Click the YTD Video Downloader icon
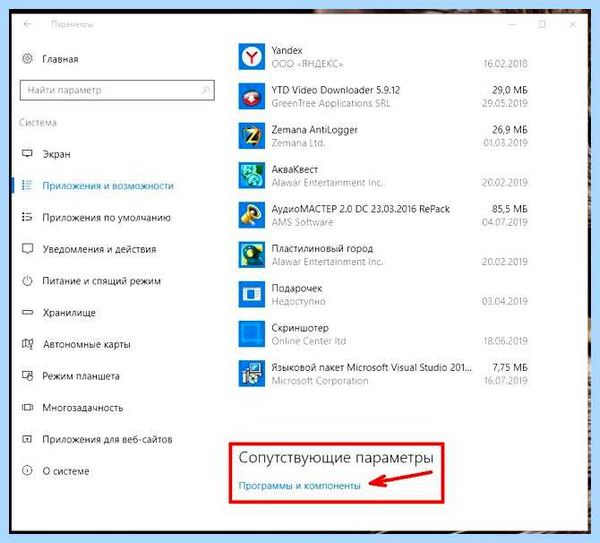 (x=251, y=96)
